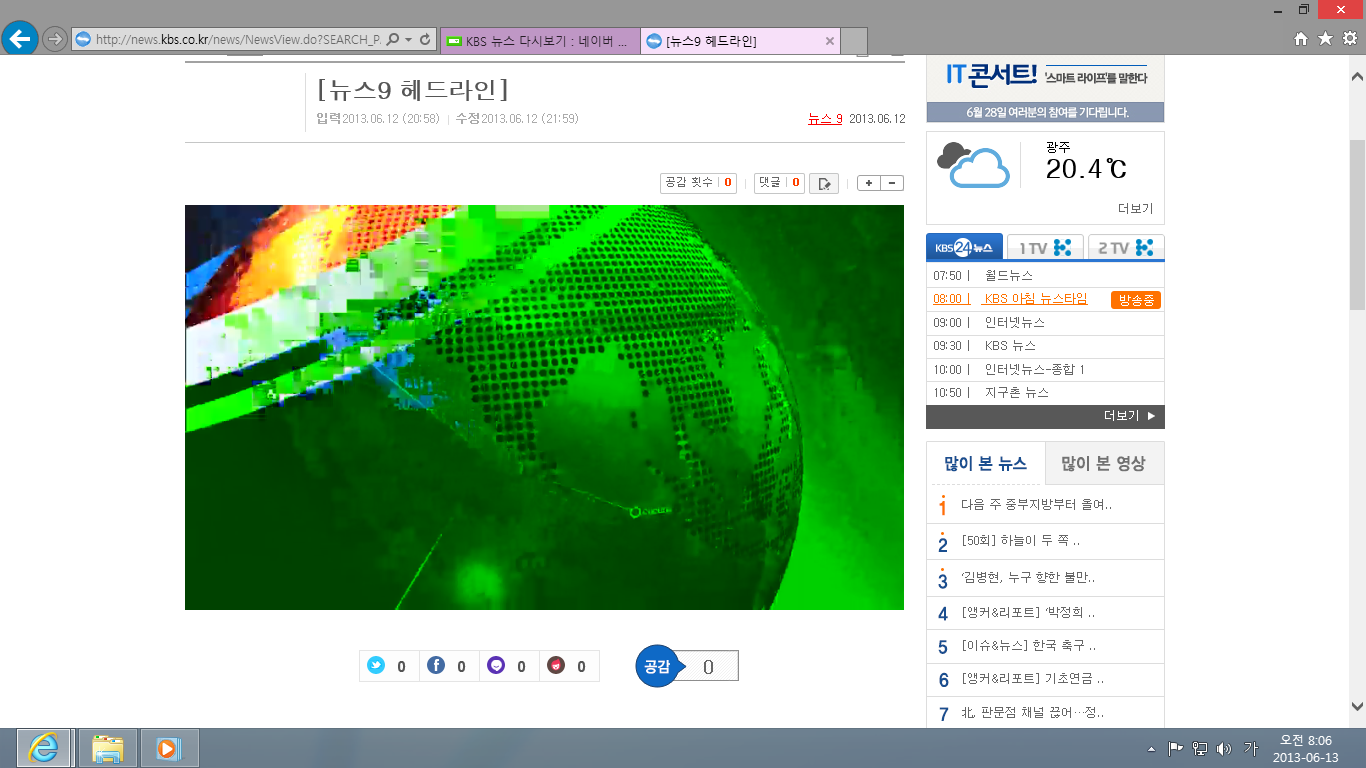Open ranked story [앵커&리포트] 기초연금
Screen dimensions: 1366x768
click(1032, 679)
